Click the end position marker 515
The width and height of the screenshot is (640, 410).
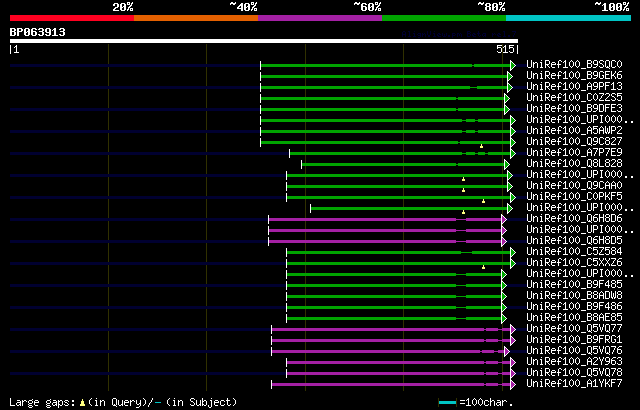(x=507, y=50)
